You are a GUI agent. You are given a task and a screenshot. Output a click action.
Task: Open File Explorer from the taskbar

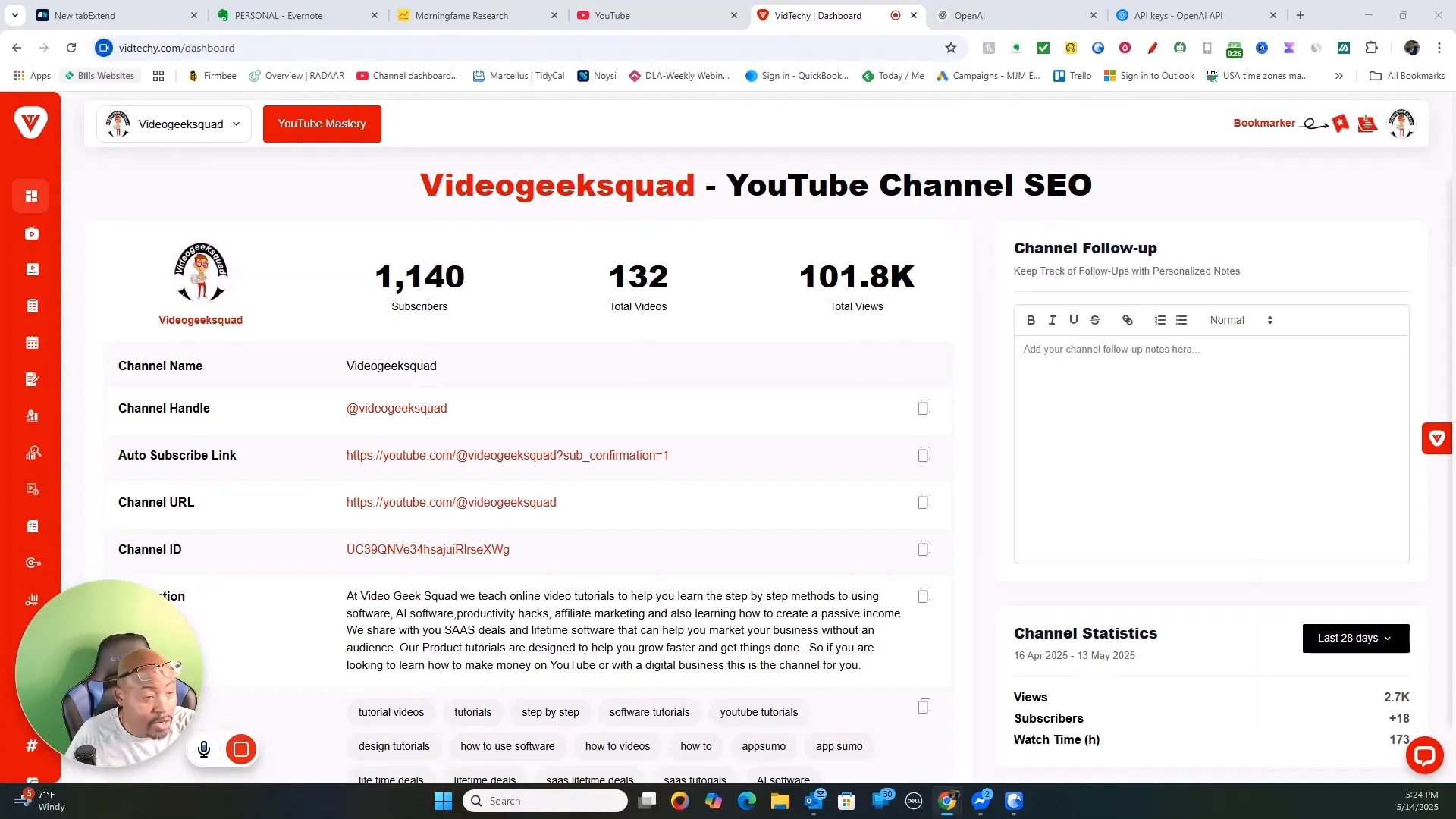[x=780, y=801]
